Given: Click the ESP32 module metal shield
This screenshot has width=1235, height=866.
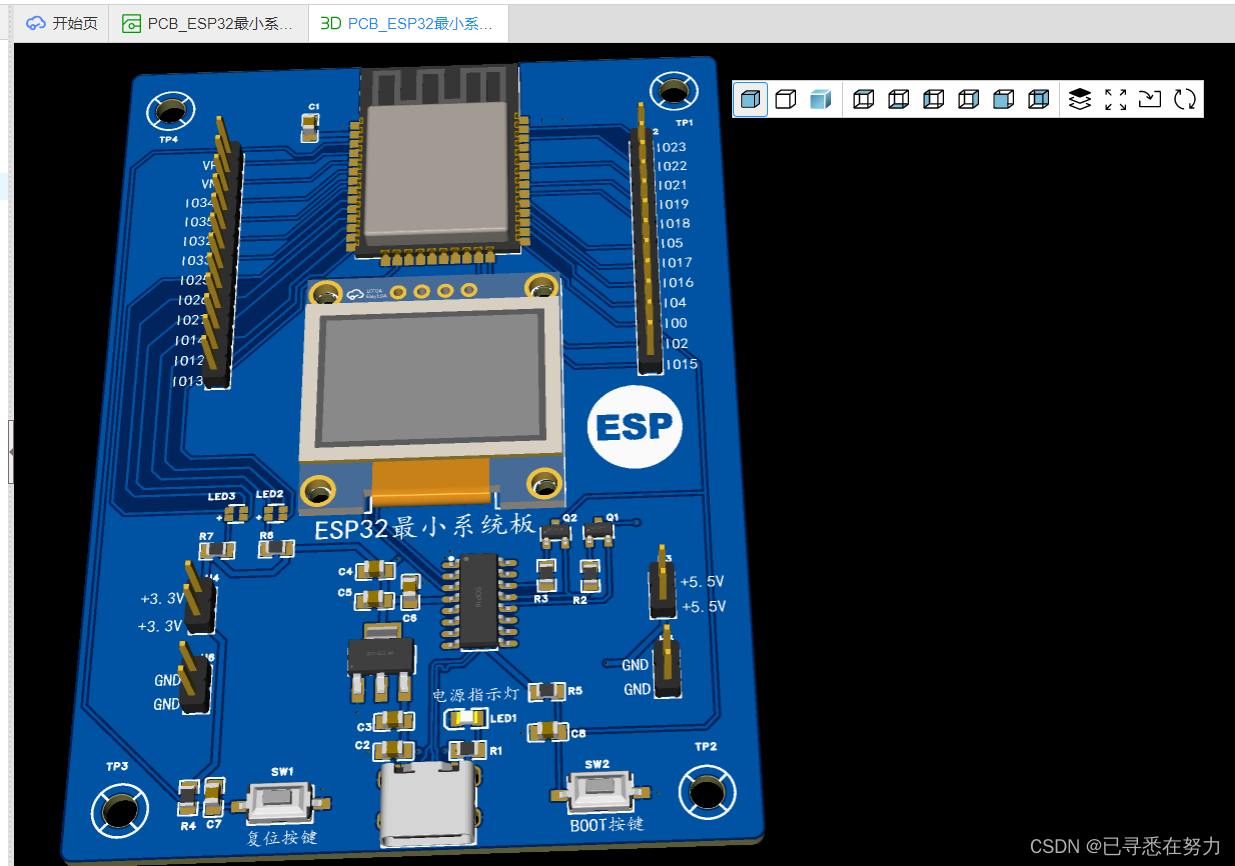Looking at the screenshot, I should pos(437,171).
